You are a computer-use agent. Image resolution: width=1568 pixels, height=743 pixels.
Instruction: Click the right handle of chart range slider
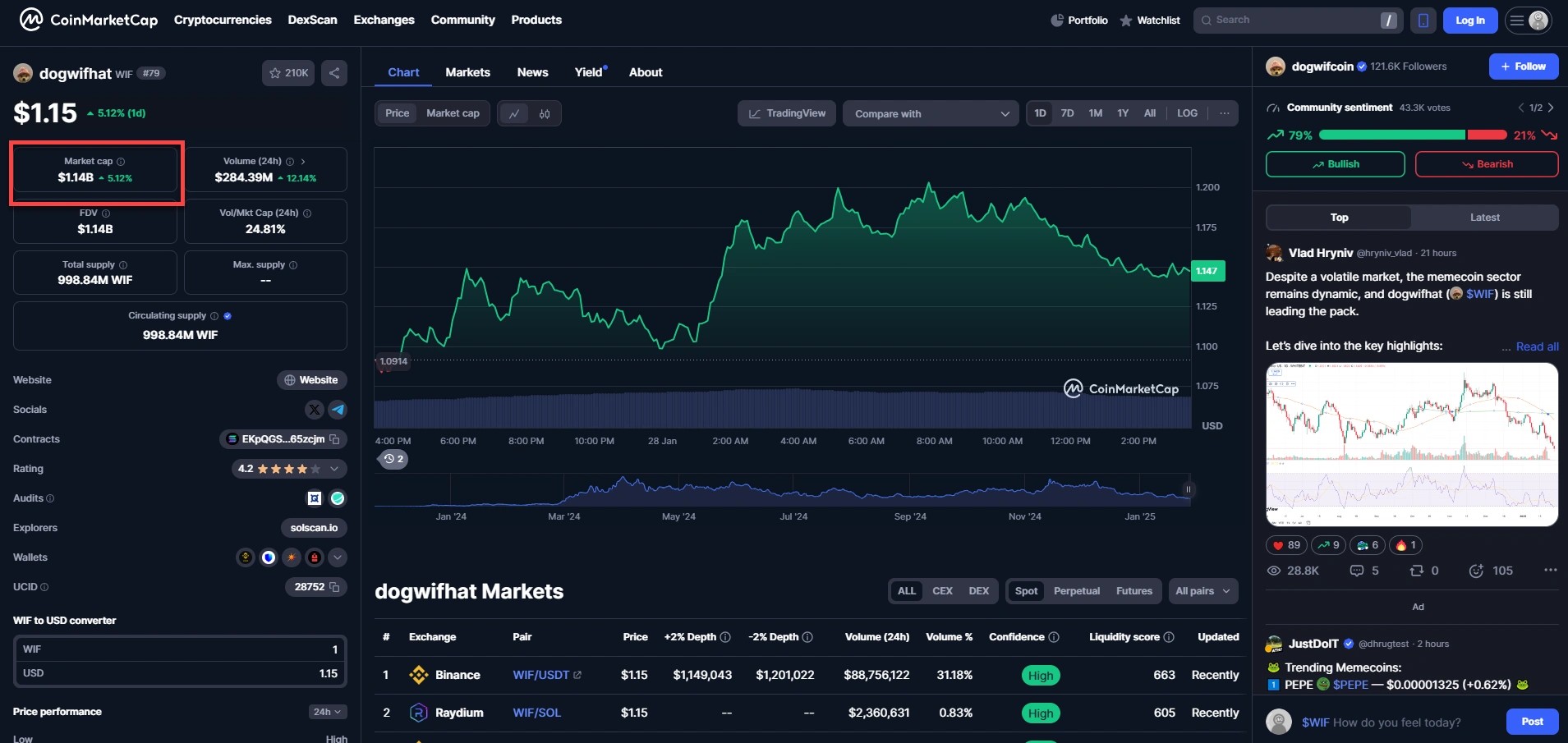pos(1188,489)
